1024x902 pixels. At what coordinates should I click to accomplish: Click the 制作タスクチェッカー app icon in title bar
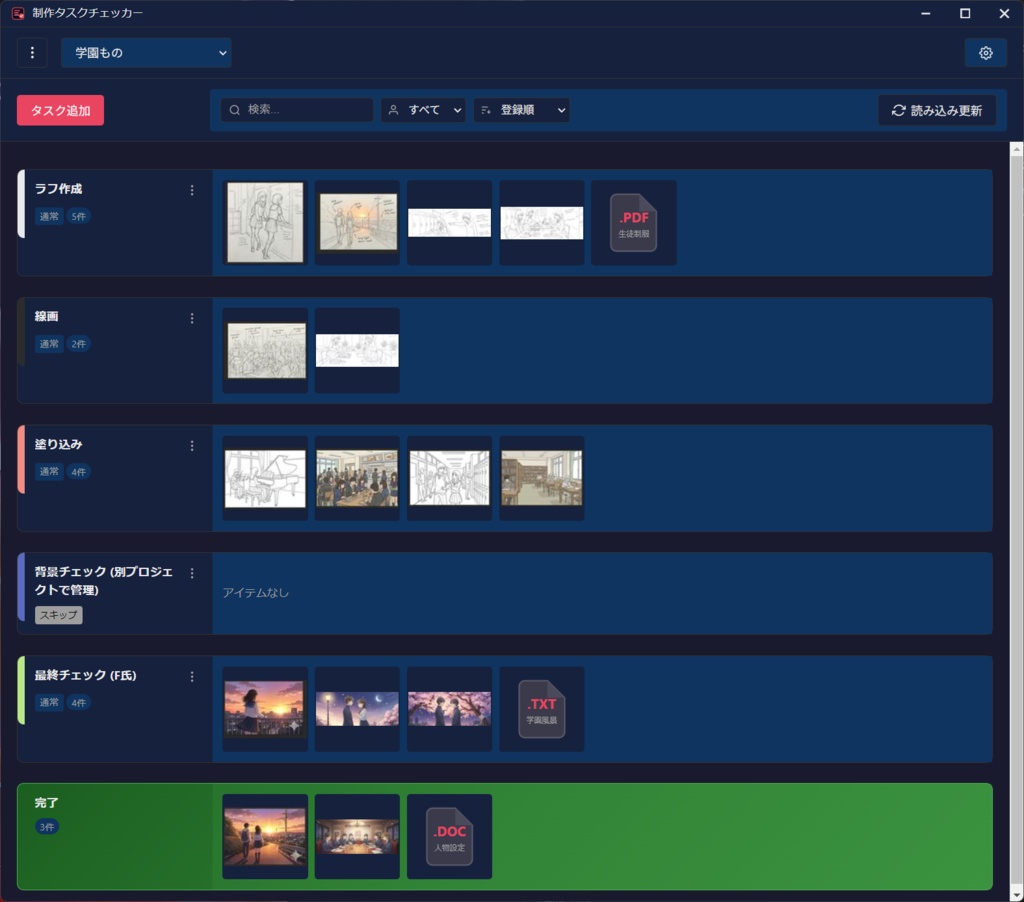pos(18,13)
